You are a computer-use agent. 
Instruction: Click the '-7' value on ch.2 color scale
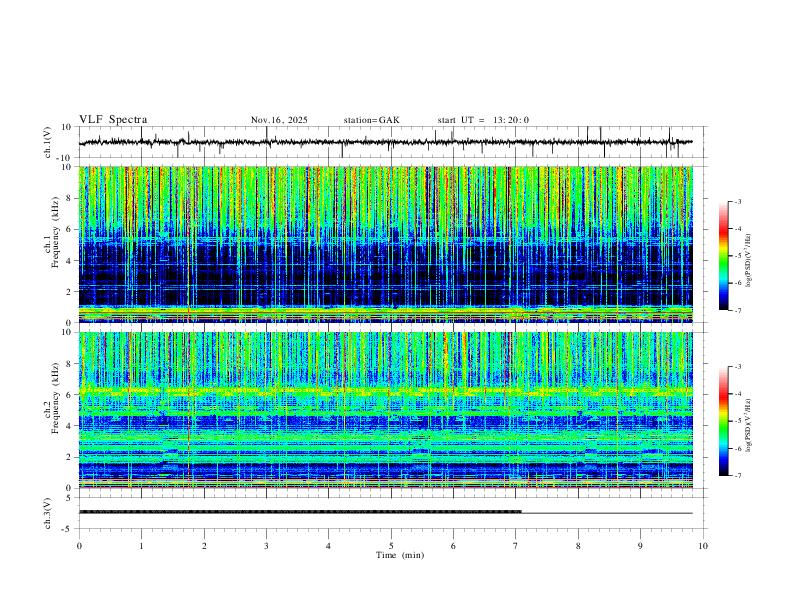click(737, 476)
